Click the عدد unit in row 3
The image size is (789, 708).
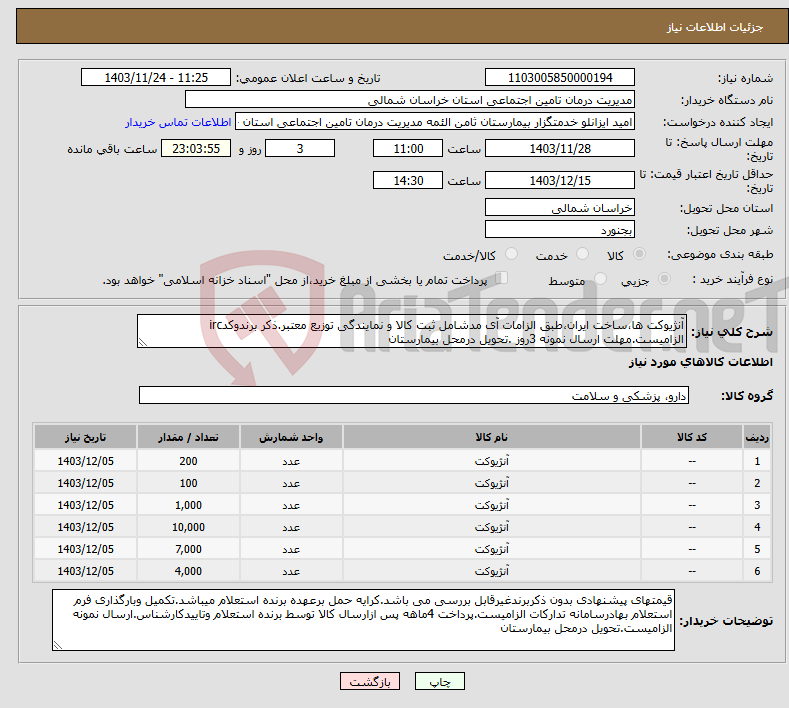[291, 505]
